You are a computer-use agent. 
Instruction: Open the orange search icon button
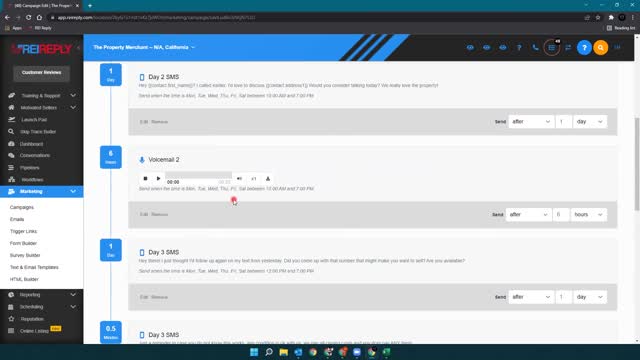click(x=600, y=47)
